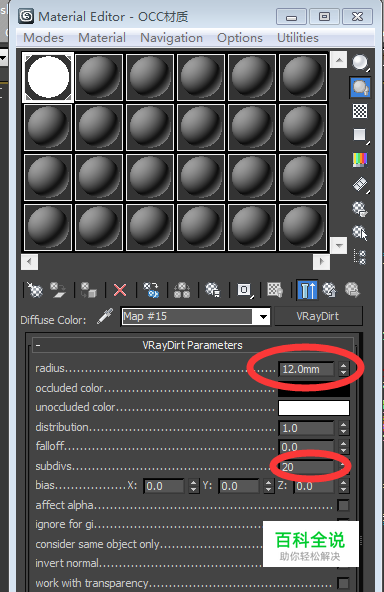
Task: Open the Sample Type sphere flyout
Action: click(x=360, y=63)
